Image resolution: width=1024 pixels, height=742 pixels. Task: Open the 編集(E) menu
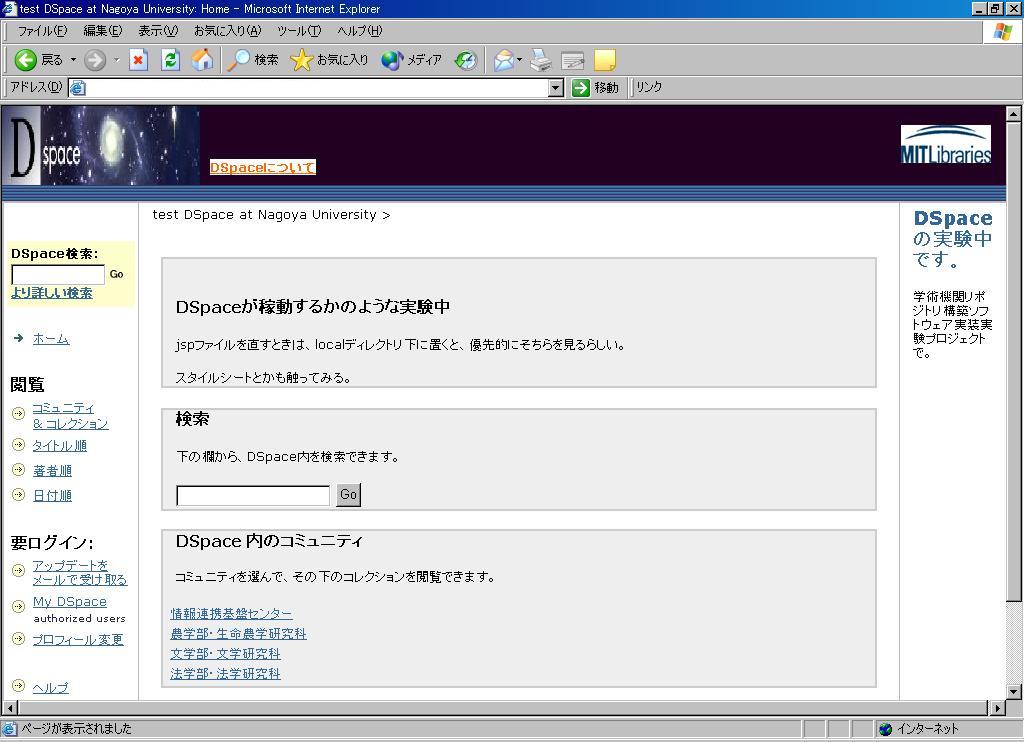coord(103,31)
